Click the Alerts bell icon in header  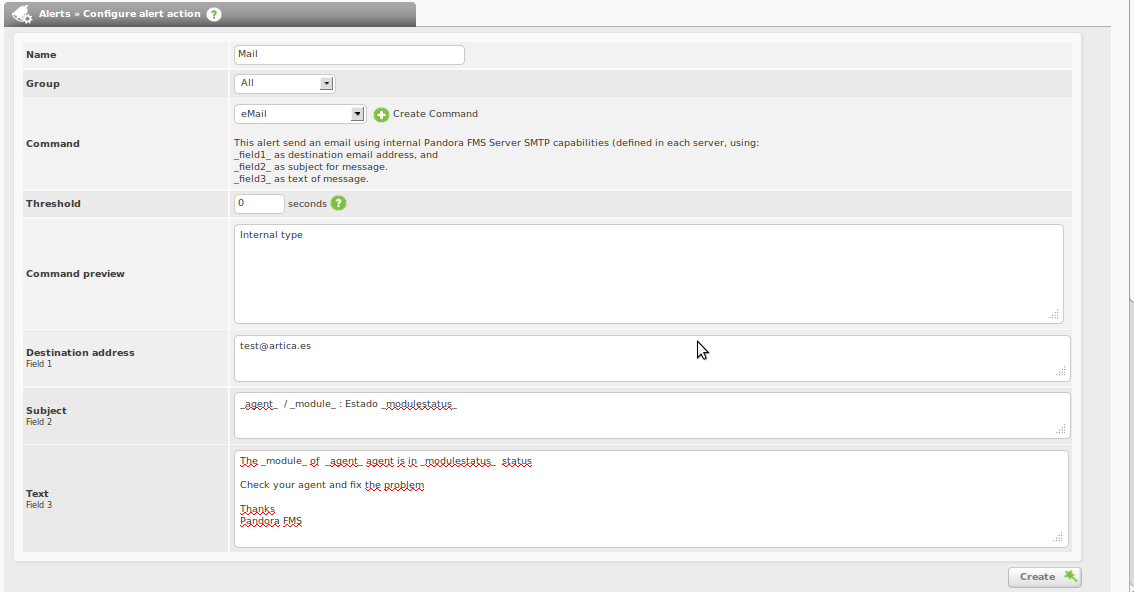(24, 15)
